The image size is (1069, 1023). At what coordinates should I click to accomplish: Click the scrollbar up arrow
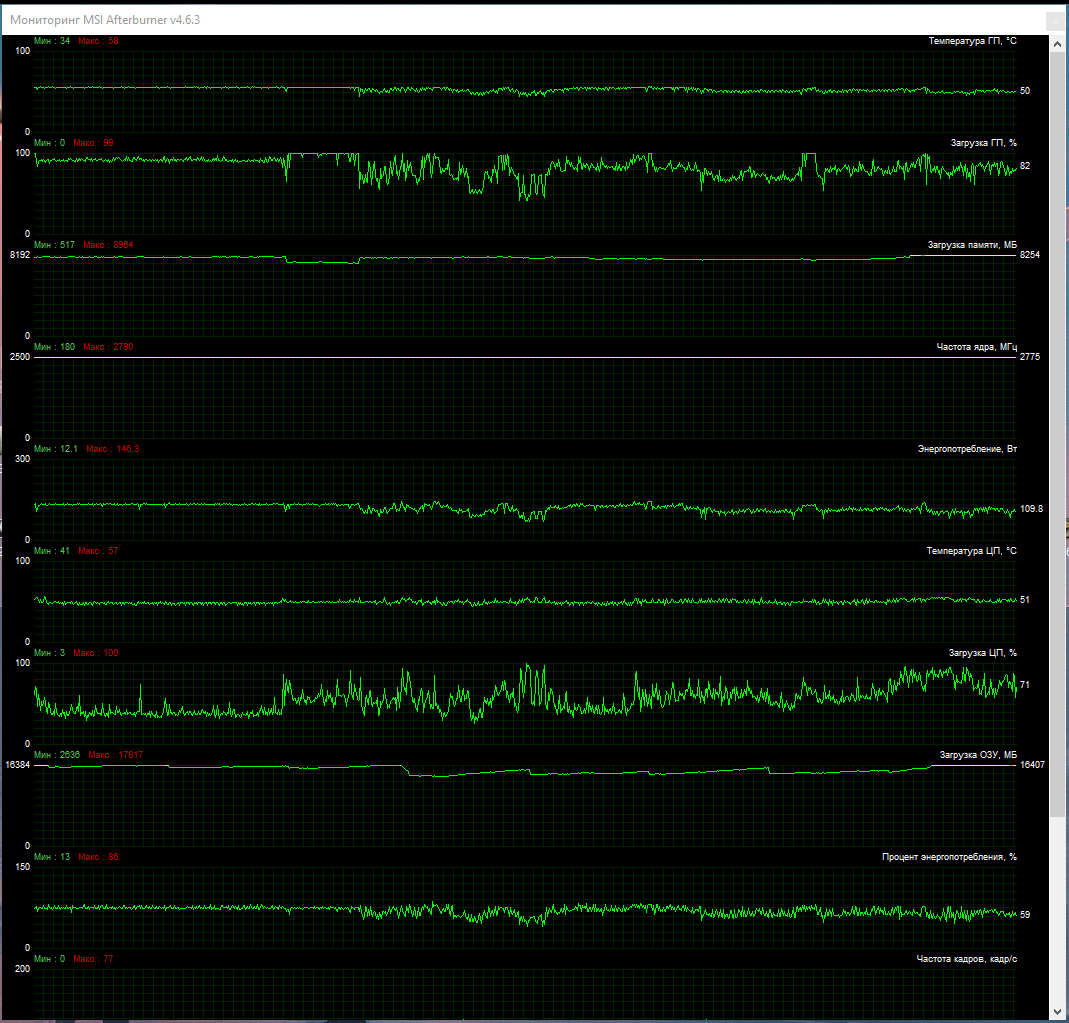pos(1057,44)
